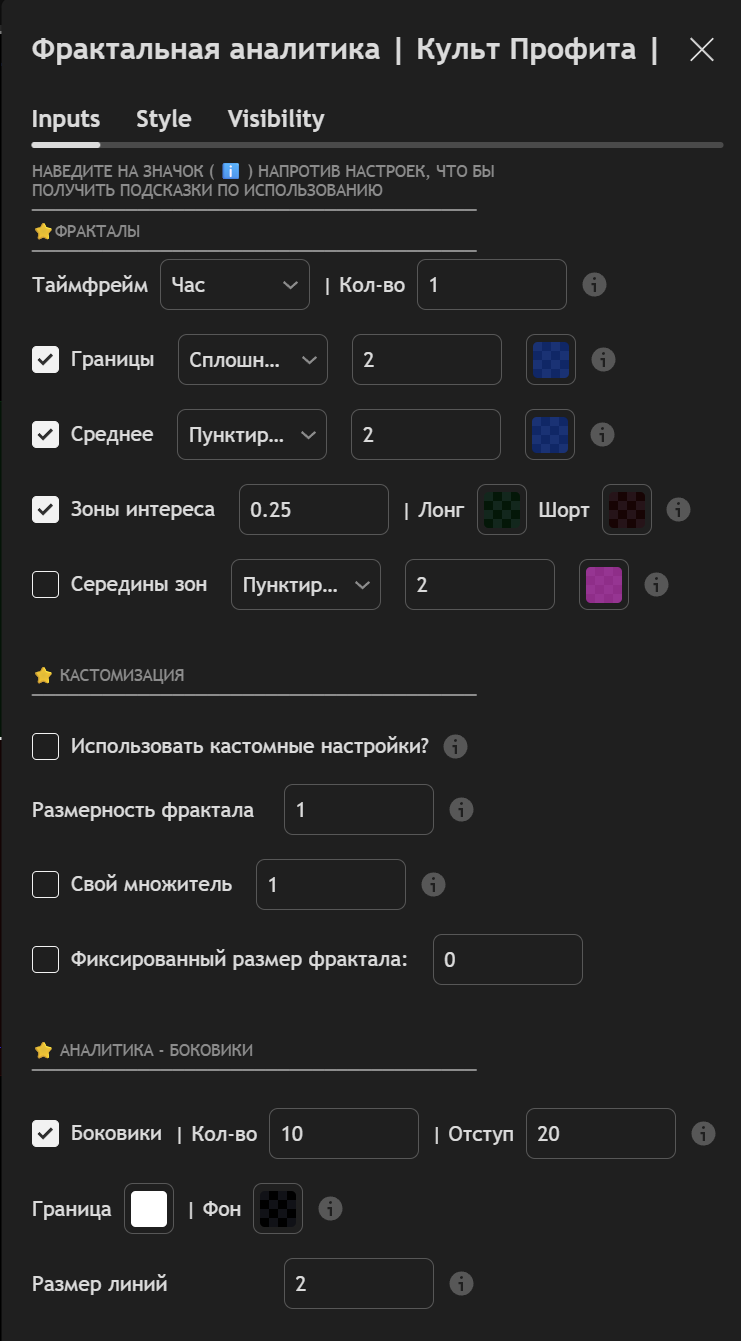Click info icon for Использовать кастомные настройки
This screenshot has height=1341, width=741.
(x=456, y=746)
